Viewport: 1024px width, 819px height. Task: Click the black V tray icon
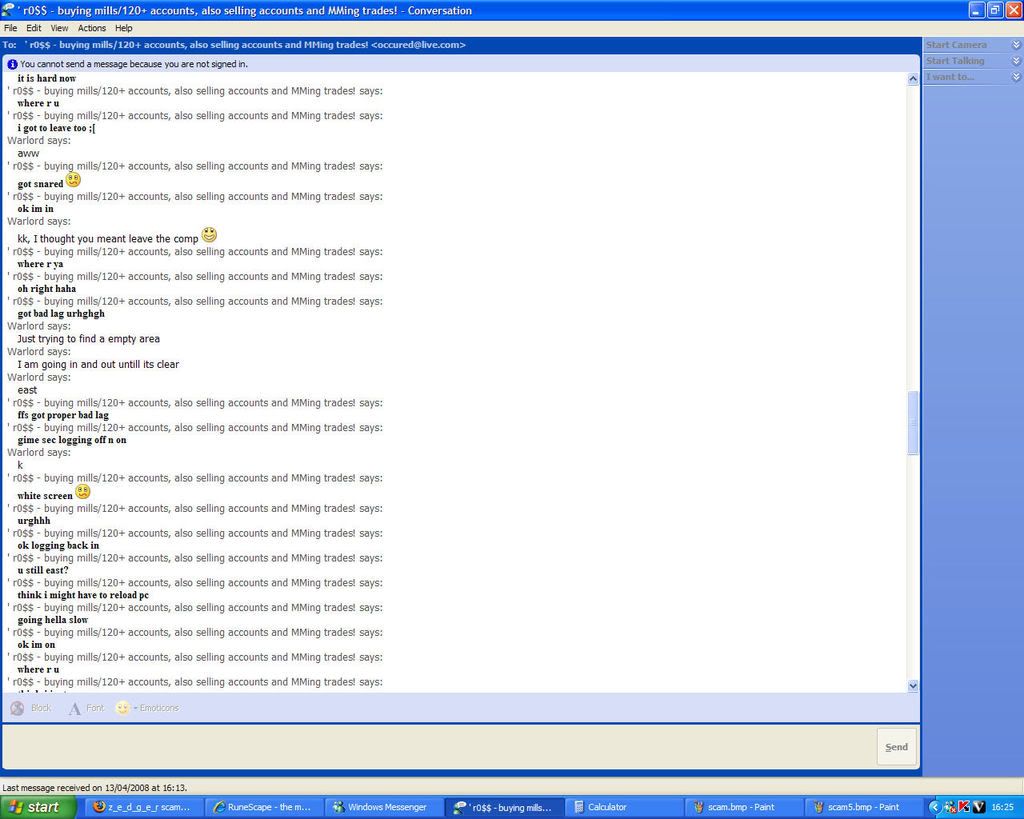point(978,807)
